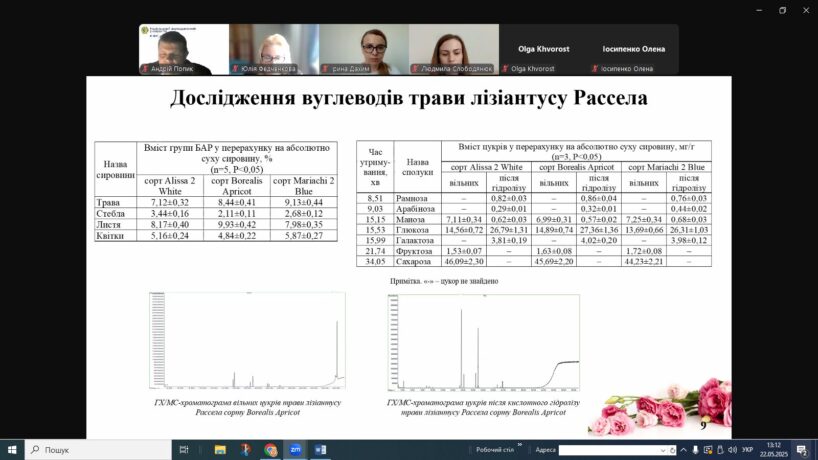818x460 pixels.
Task: Open Microsoft Word from the taskbar
Action: (321, 450)
